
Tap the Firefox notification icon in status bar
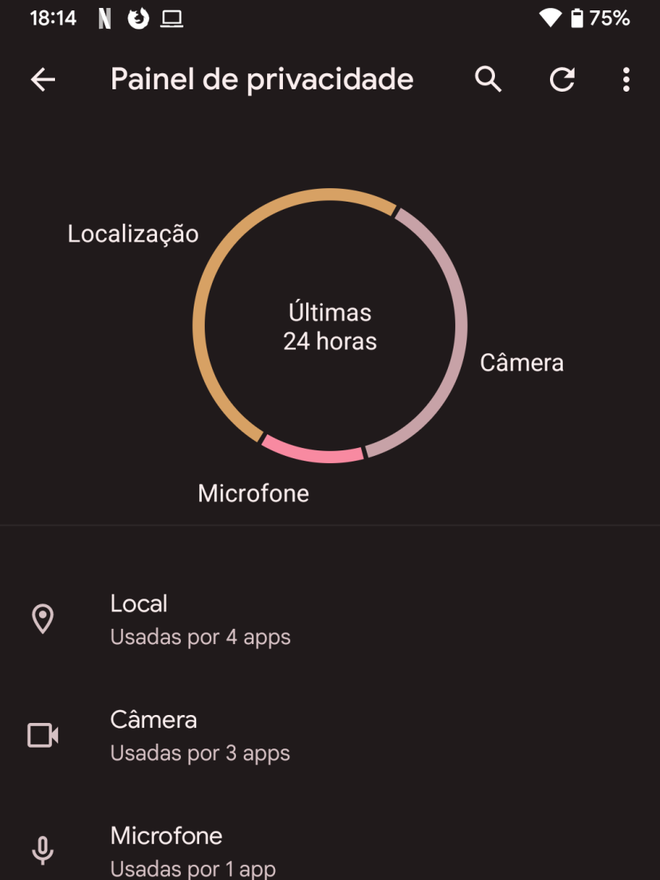(x=138, y=19)
